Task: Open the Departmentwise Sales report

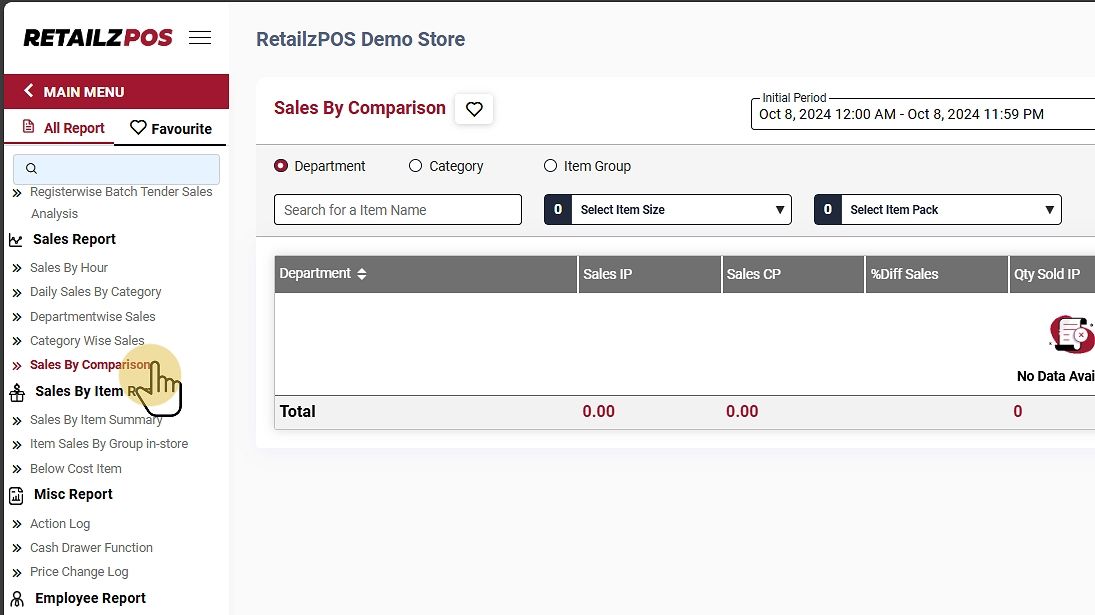Action: 92,316
